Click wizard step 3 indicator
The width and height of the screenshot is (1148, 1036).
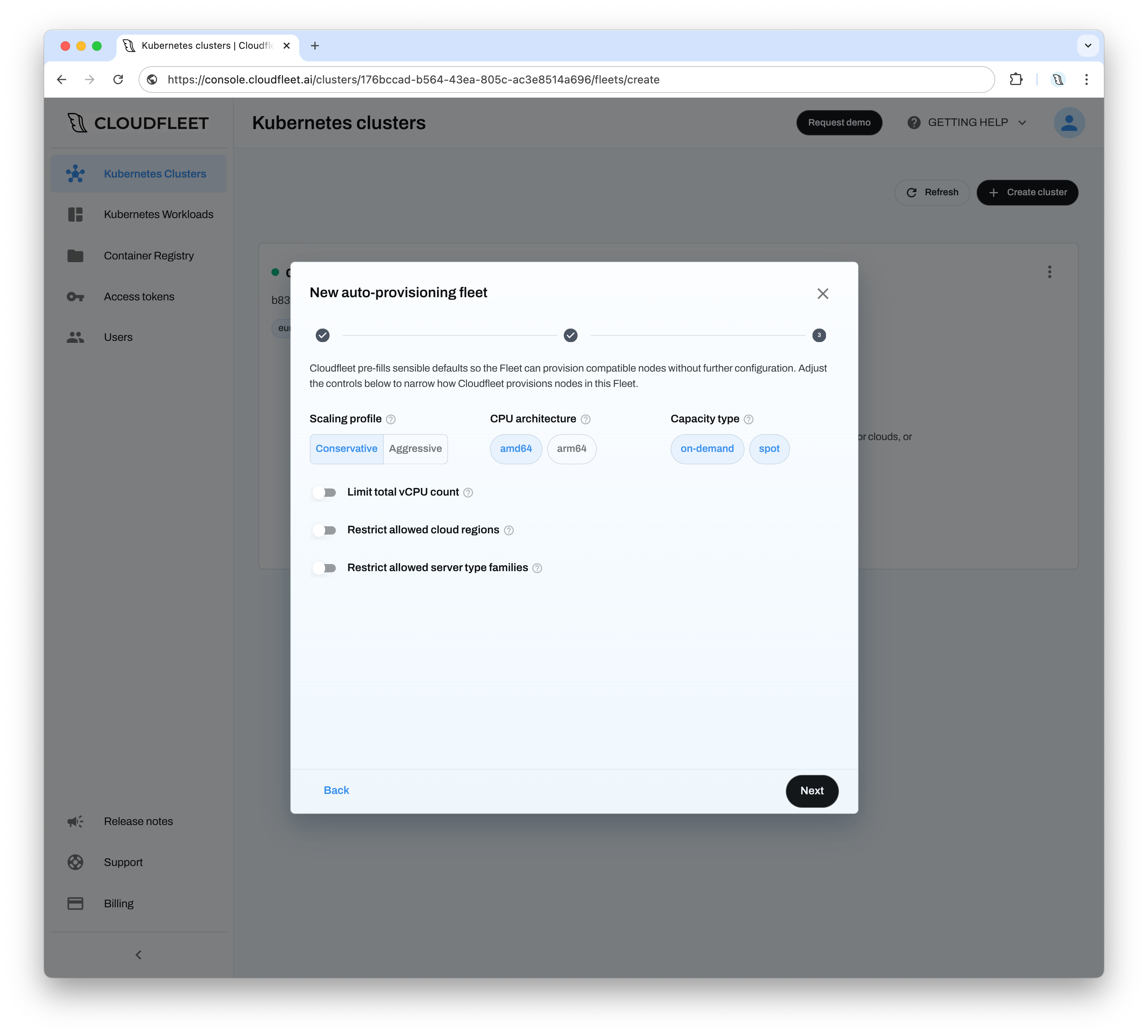tap(818, 335)
